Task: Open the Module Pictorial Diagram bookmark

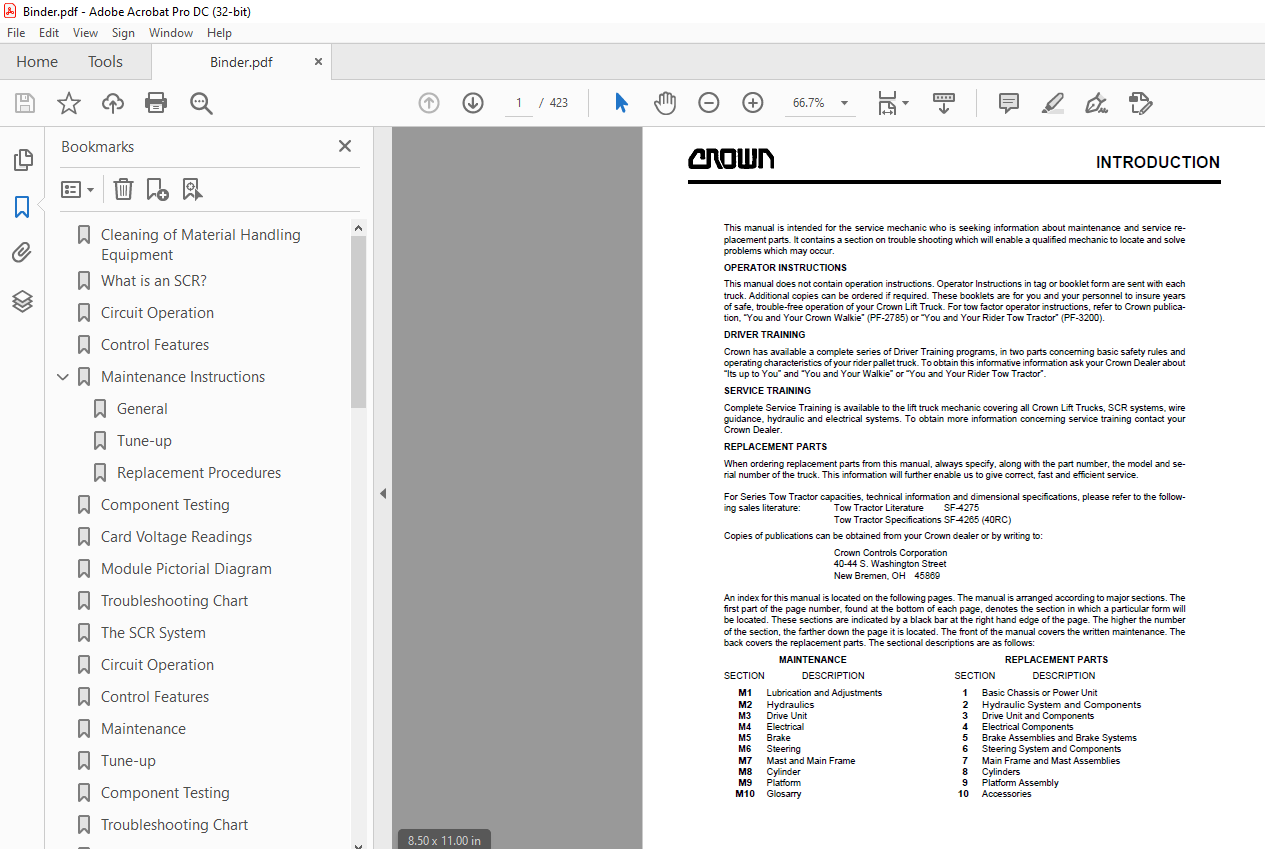Action: tap(186, 569)
